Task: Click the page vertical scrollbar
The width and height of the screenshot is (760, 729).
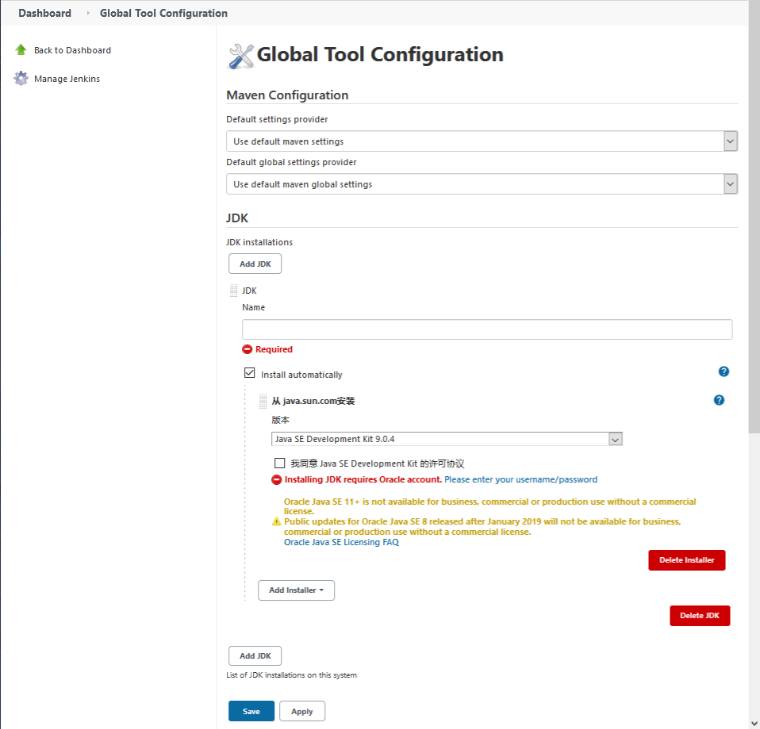Action: coord(753,300)
